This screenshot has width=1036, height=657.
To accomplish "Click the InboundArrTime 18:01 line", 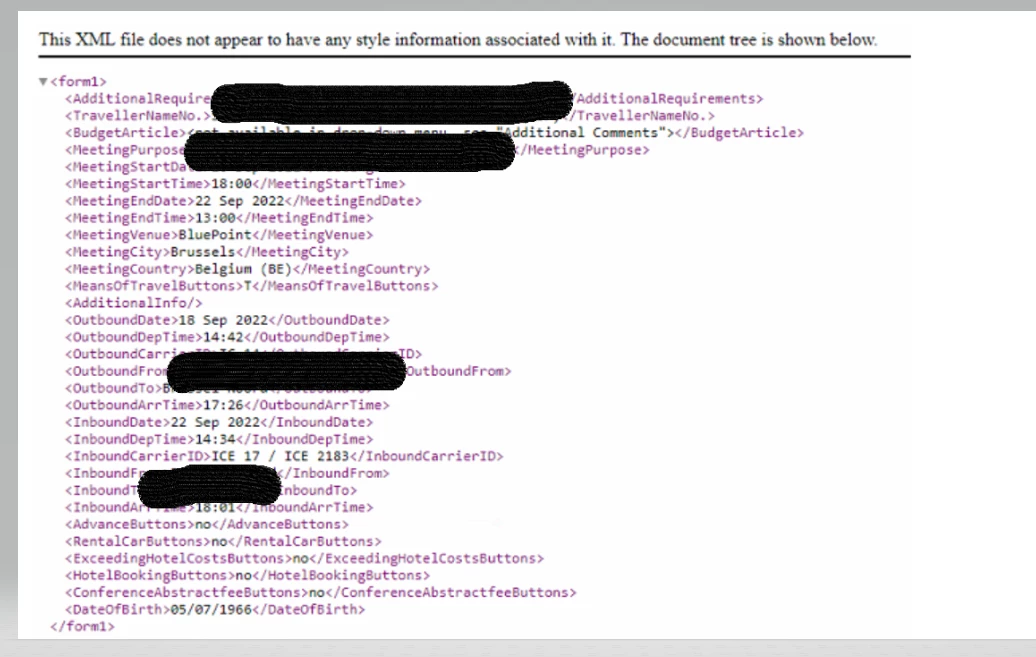I will [219, 508].
